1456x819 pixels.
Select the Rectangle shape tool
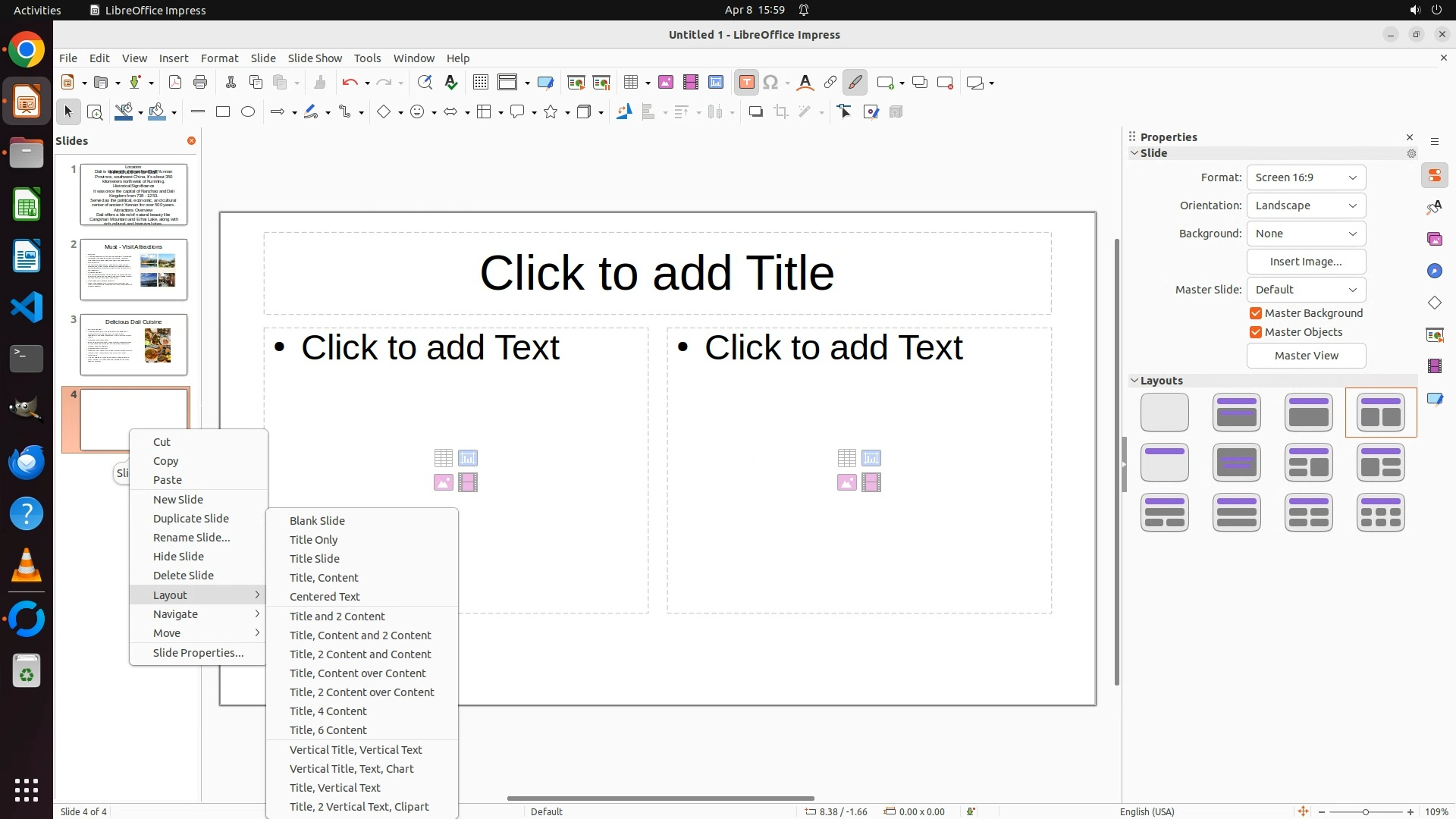point(223,112)
